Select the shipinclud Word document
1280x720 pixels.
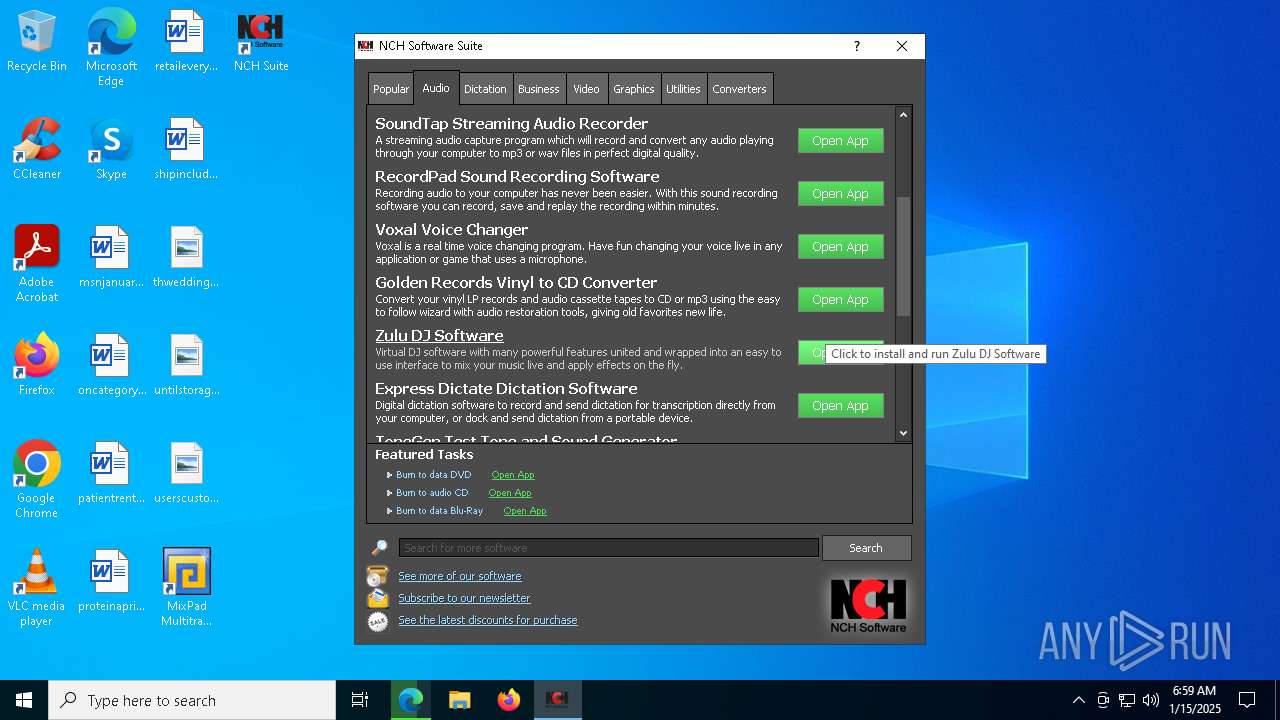coord(186,150)
